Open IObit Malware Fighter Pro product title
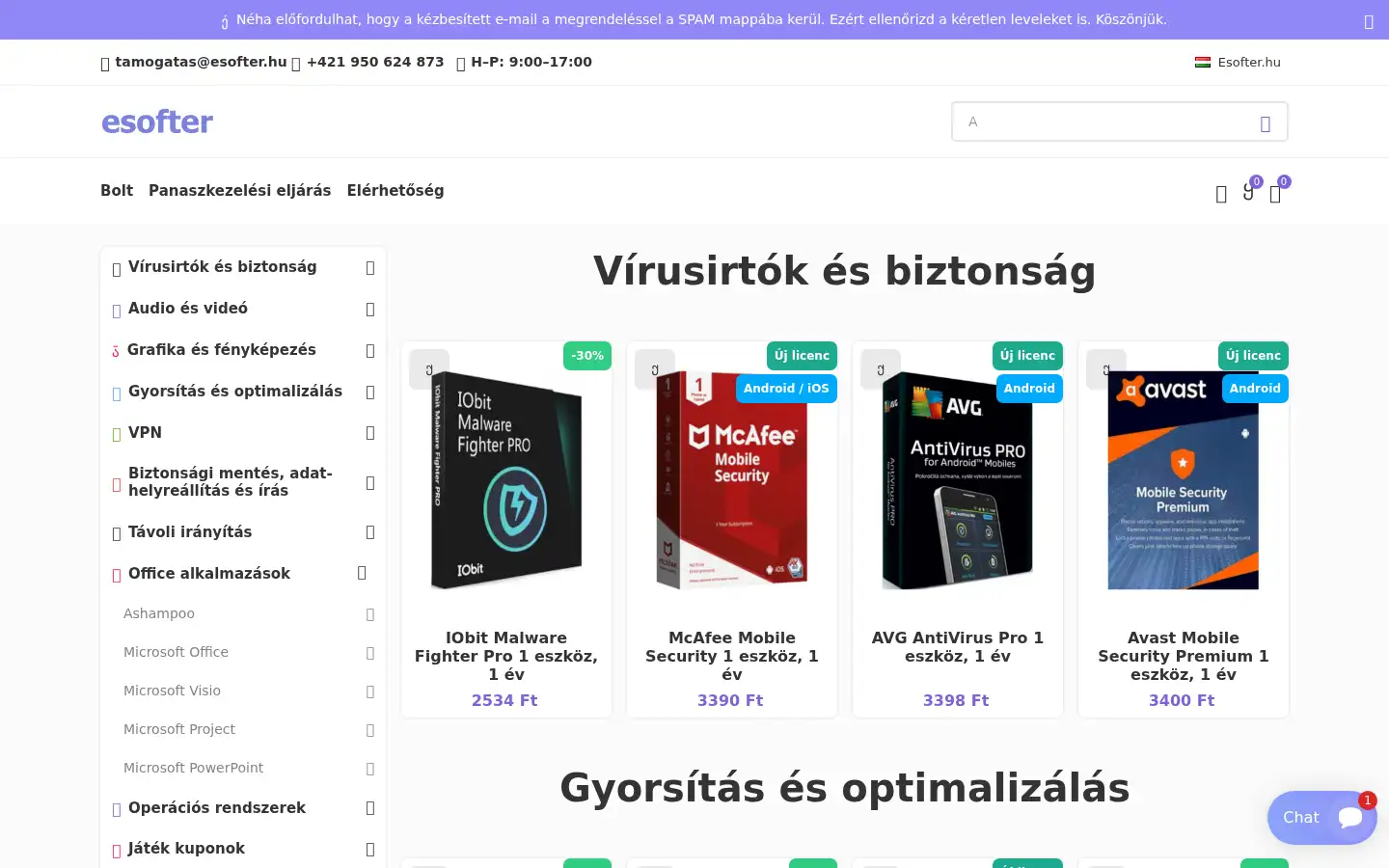Image resolution: width=1389 pixels, height=868 pixels. click(506, 656)
